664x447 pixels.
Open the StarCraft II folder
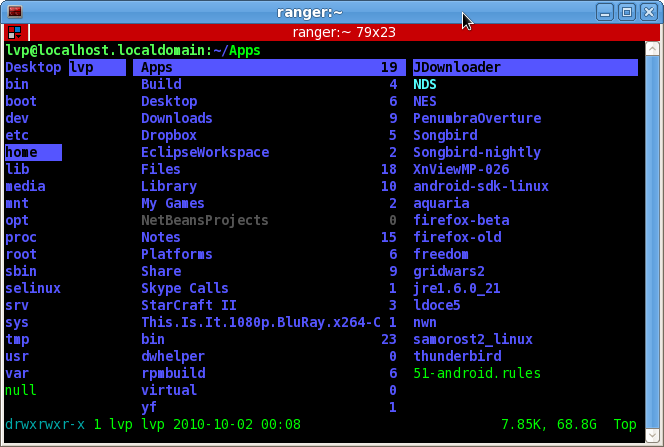tap(188, 305)
